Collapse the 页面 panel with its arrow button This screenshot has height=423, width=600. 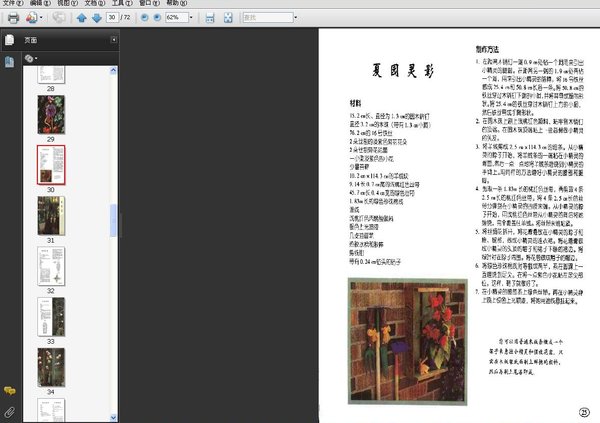tap(114, 39)
